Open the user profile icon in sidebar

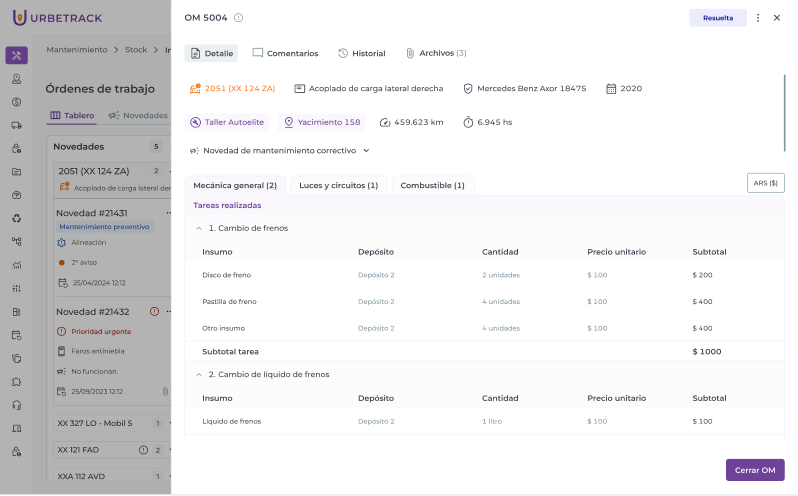coord(17,79)
